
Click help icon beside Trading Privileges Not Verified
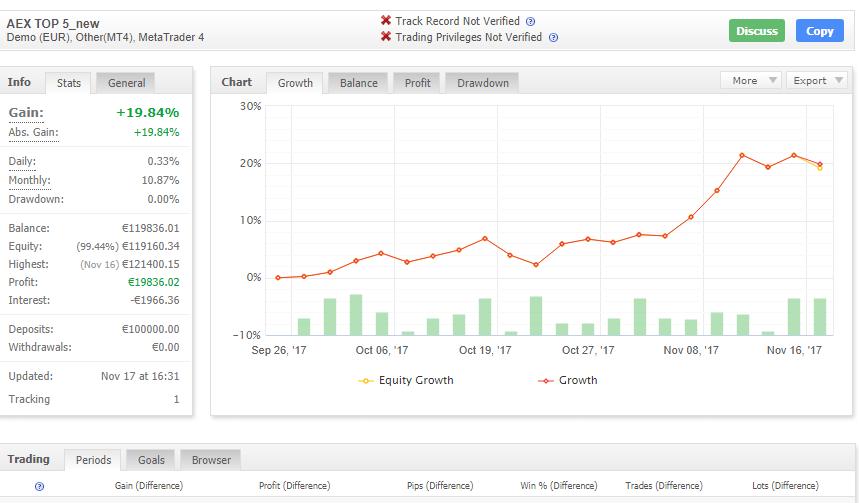click(553, 38)
